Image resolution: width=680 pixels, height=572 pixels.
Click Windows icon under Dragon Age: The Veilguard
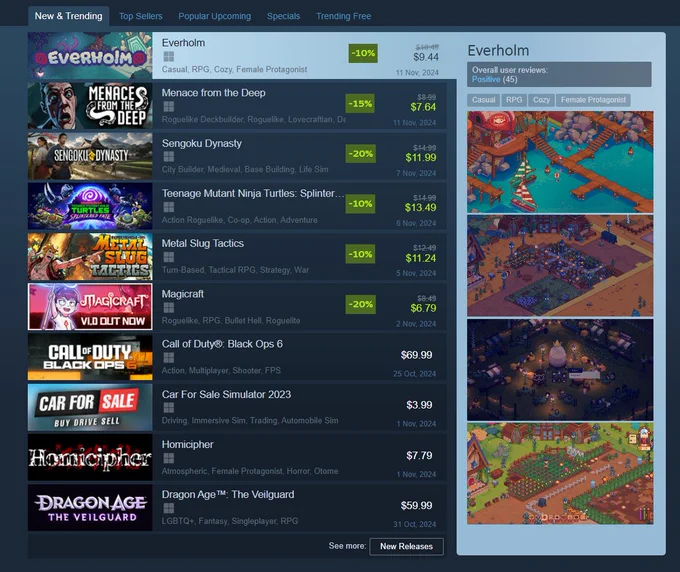coord(169,508)
